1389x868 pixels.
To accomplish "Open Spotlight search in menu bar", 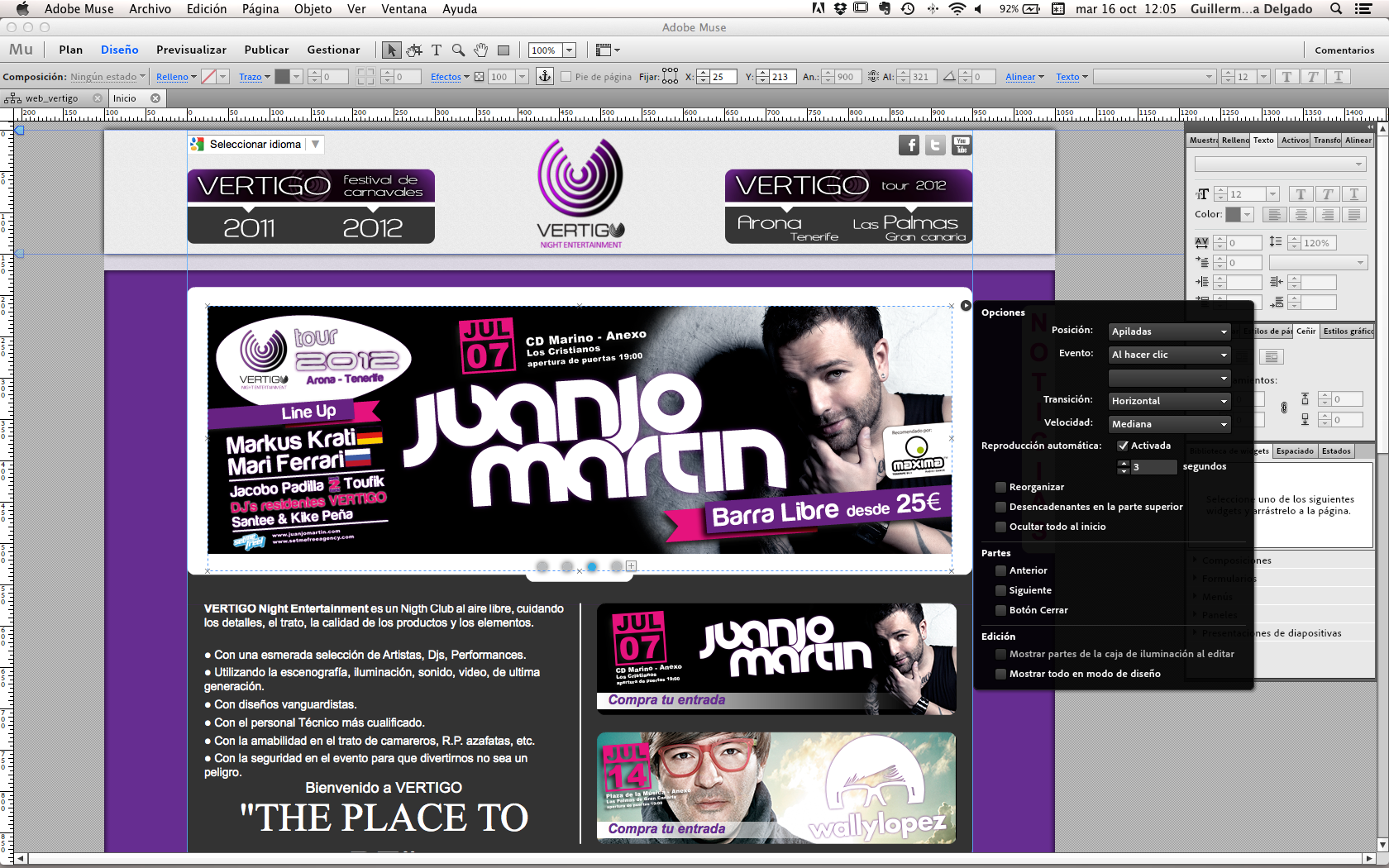I will click(x=1335, y=9).
